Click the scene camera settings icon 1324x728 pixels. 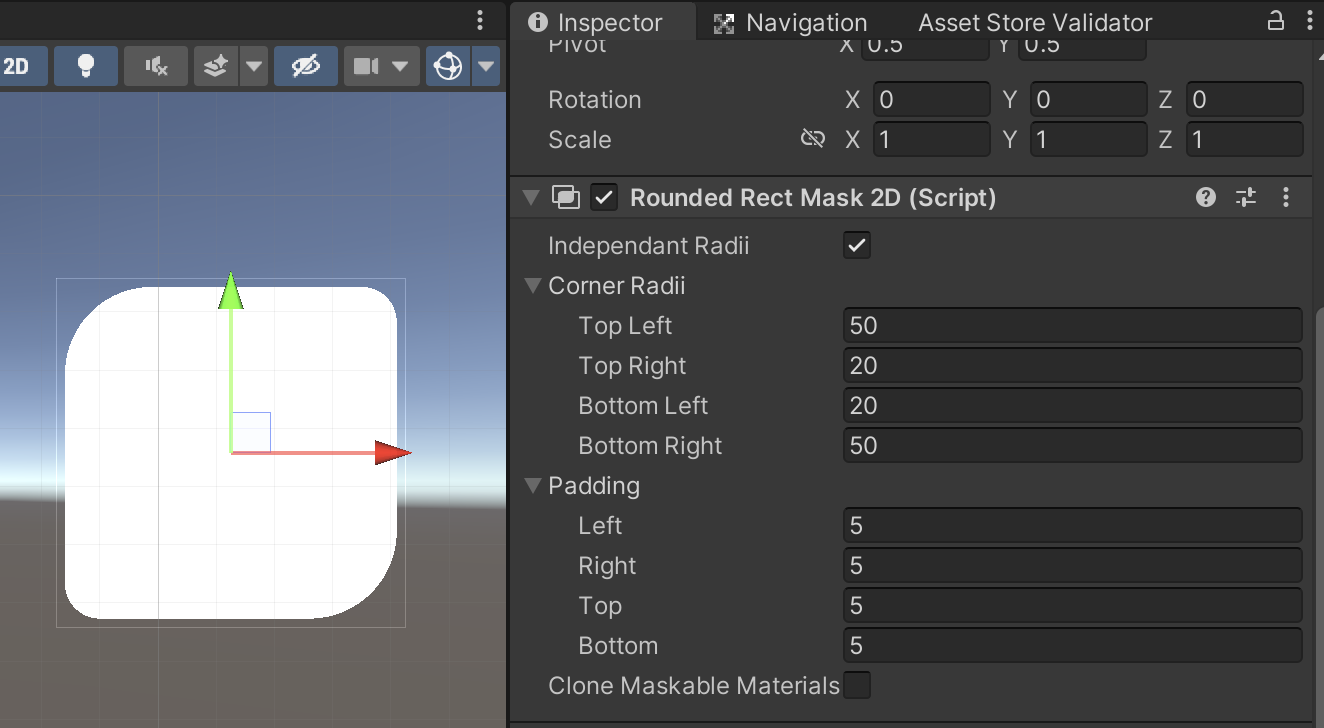(x=366, y=67)
